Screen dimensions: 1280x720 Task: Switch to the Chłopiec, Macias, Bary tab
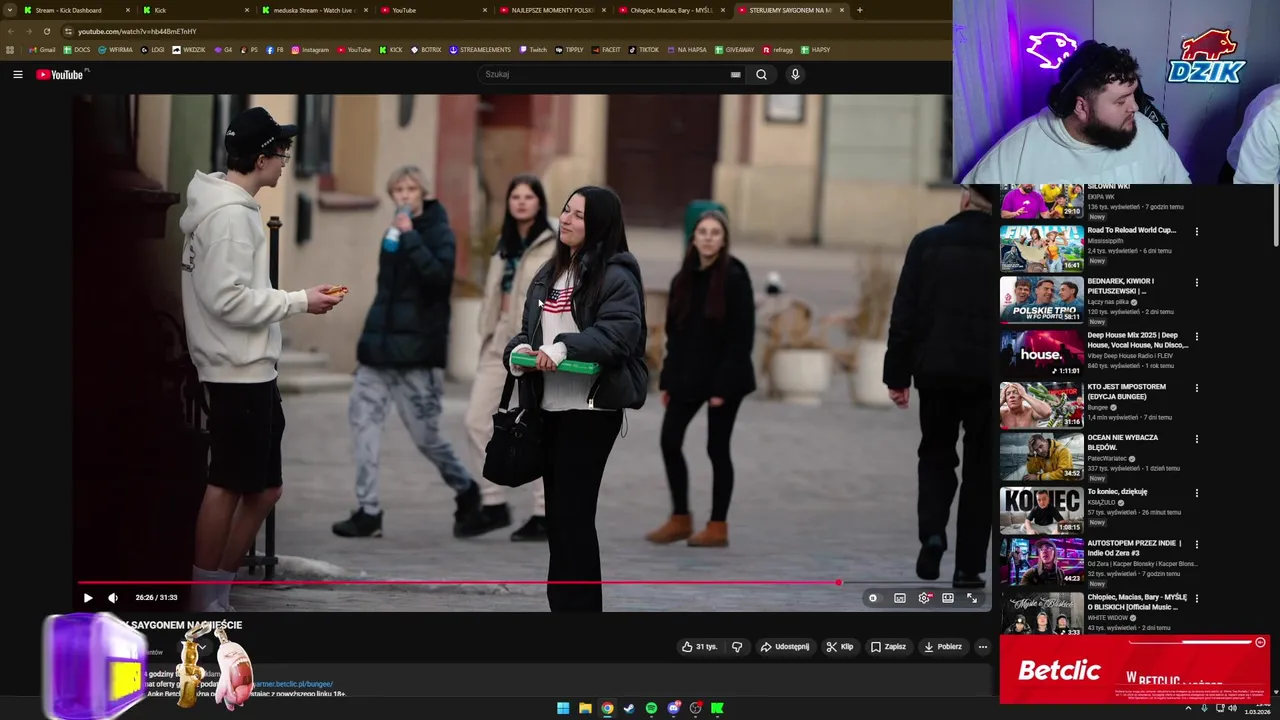(671, 10)
